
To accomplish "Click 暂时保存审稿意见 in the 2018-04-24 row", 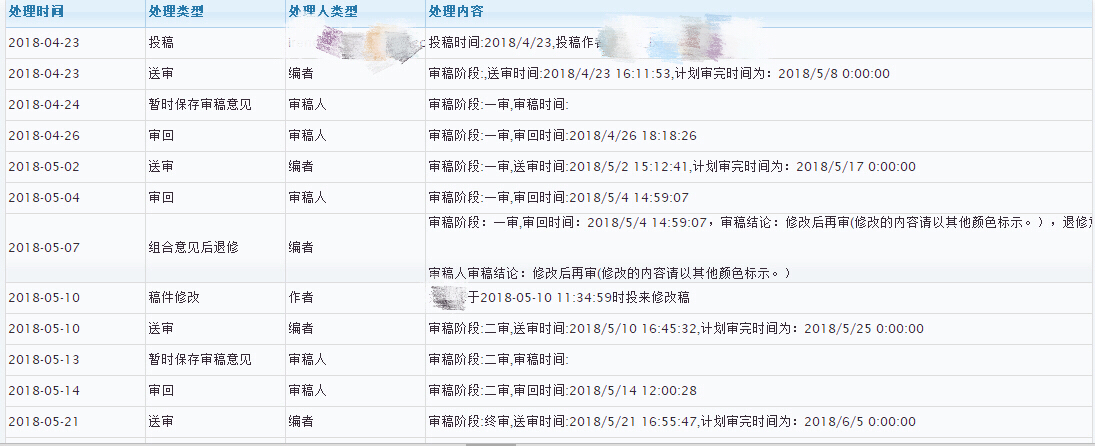I will tap(200, 105).
